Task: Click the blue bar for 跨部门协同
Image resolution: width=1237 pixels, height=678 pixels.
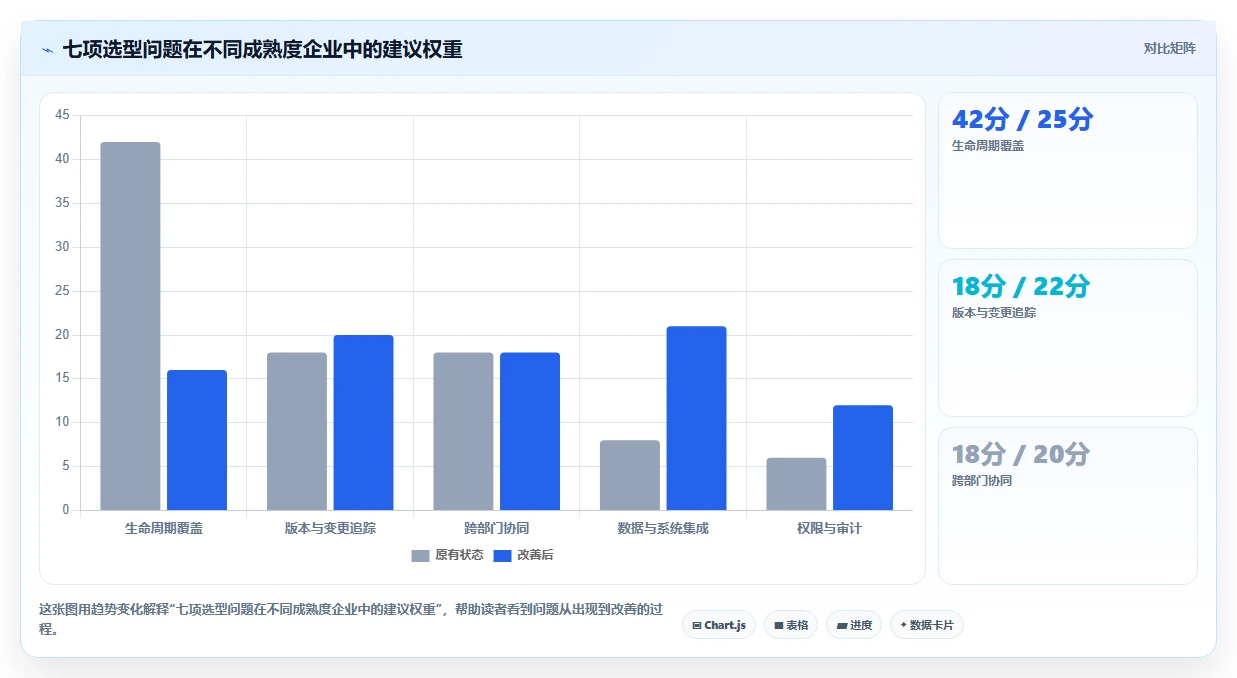Action: [x=530, y=431]
